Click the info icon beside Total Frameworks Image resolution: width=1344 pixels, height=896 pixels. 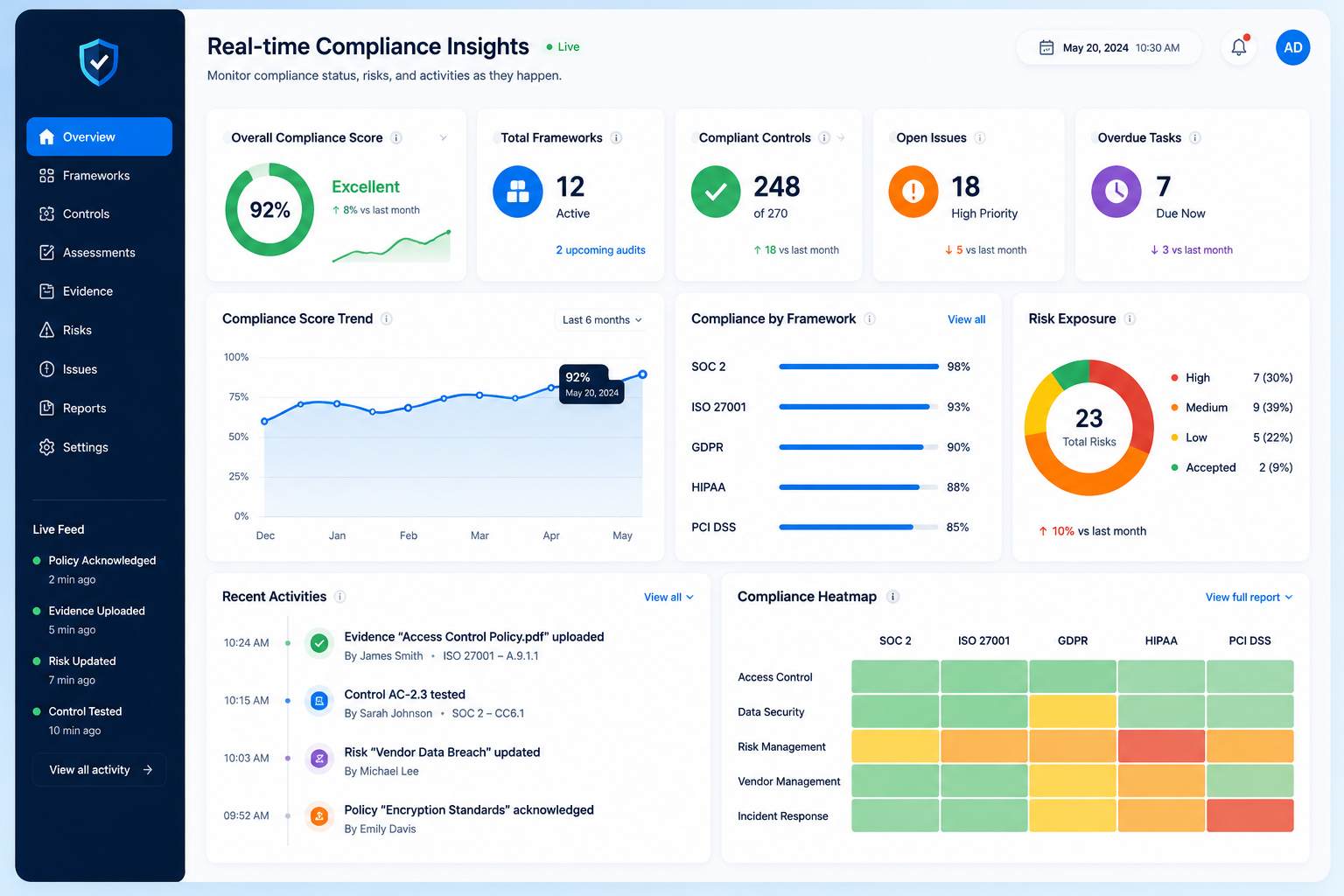click(x=616, y=137)
